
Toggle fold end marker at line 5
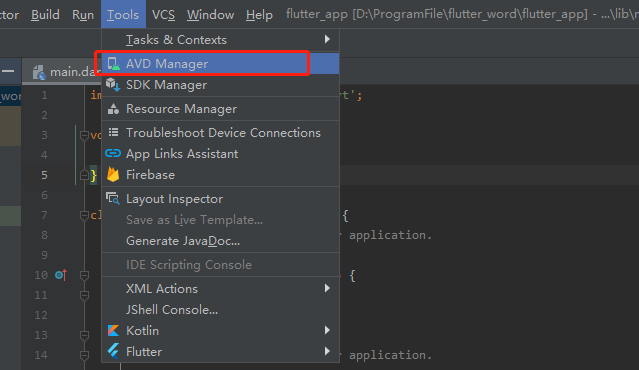pyautogui.click(x=84, y=175)
